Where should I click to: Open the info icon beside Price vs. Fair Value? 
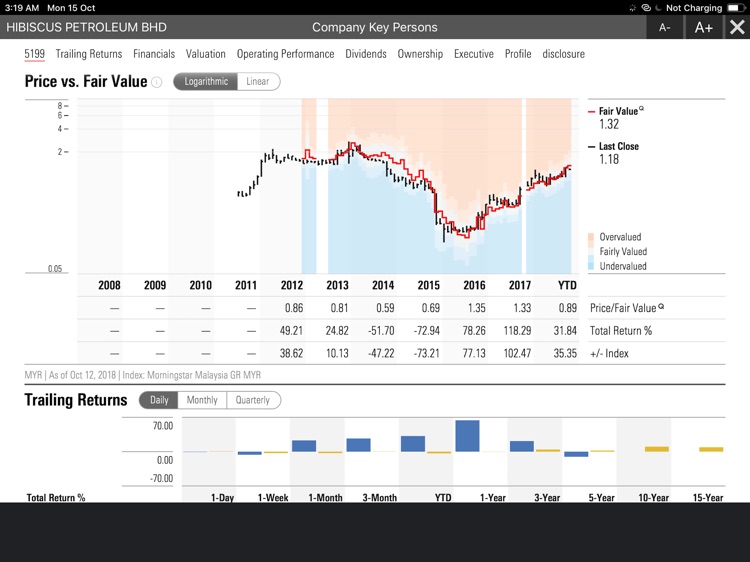pyautogui.click(x=156, y=82)
